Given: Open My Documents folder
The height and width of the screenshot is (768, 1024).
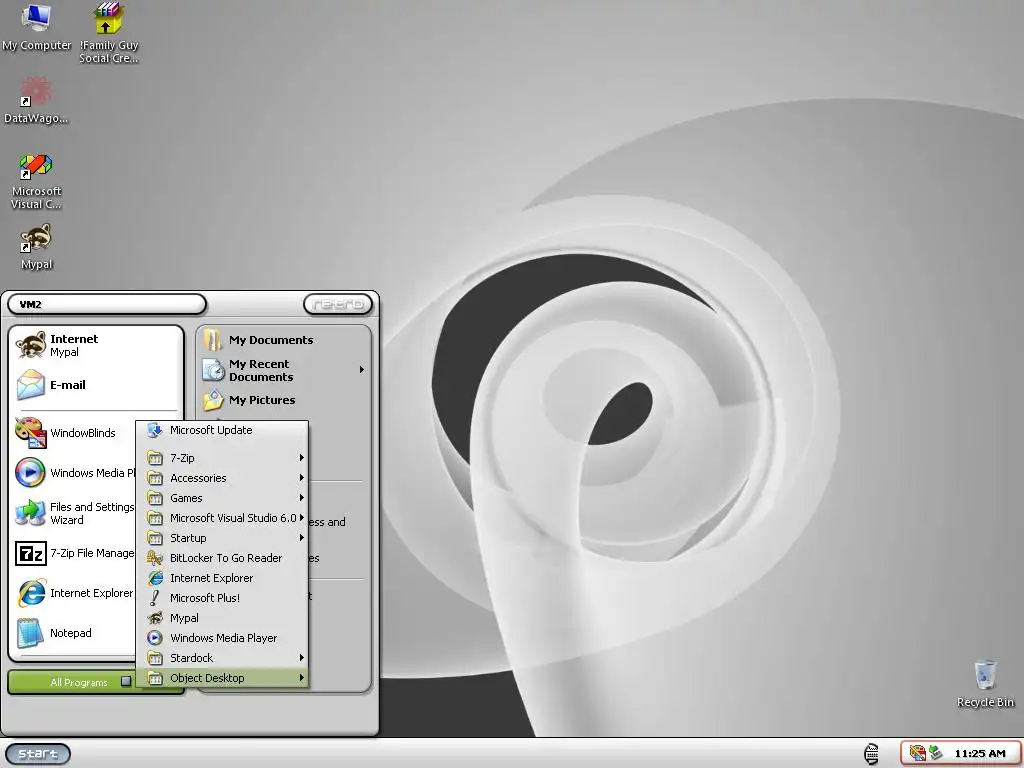Looking at the screenshot, I should (x=284, y=340).
